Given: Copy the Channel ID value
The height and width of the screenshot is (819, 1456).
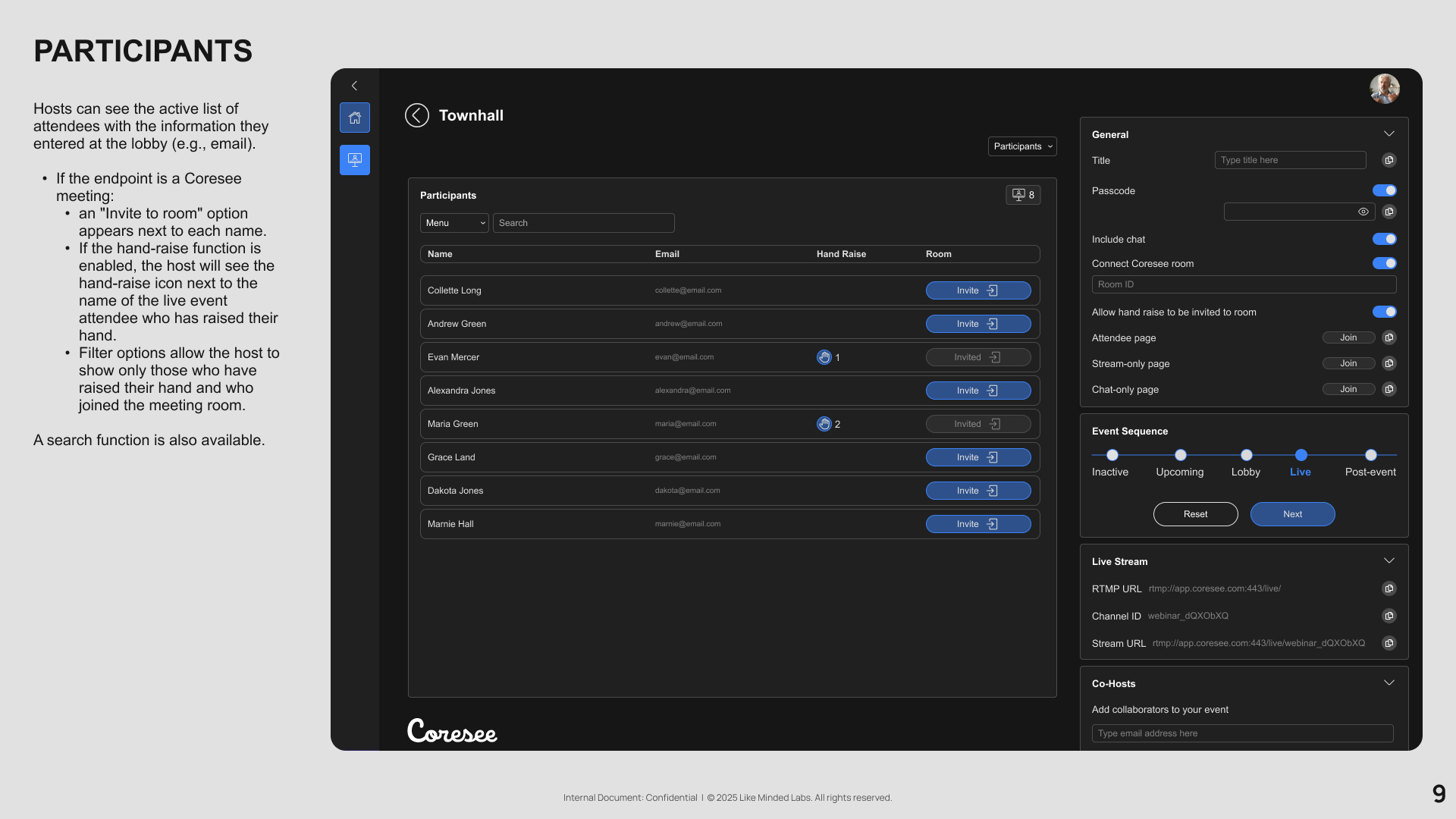Looking at the screenshot, I should click(x=1389, y=616).
